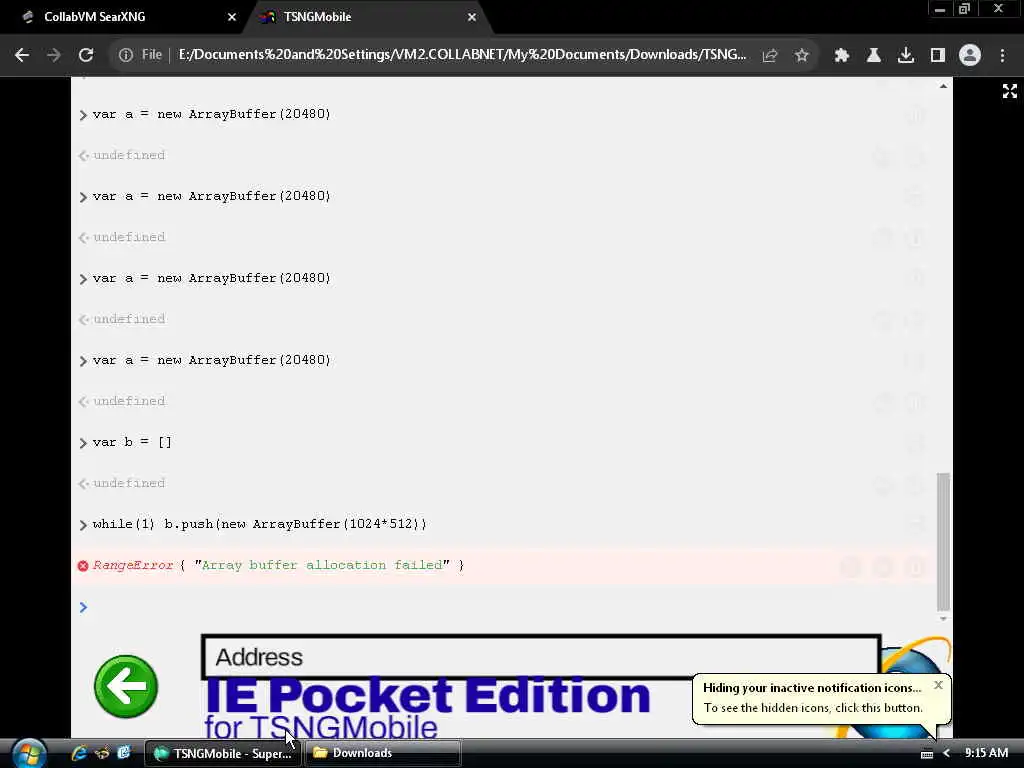Close the TSNGMobile tab
Viewport: 1024px width, 768px height.
pyautogui.click(x=472, y=18)
